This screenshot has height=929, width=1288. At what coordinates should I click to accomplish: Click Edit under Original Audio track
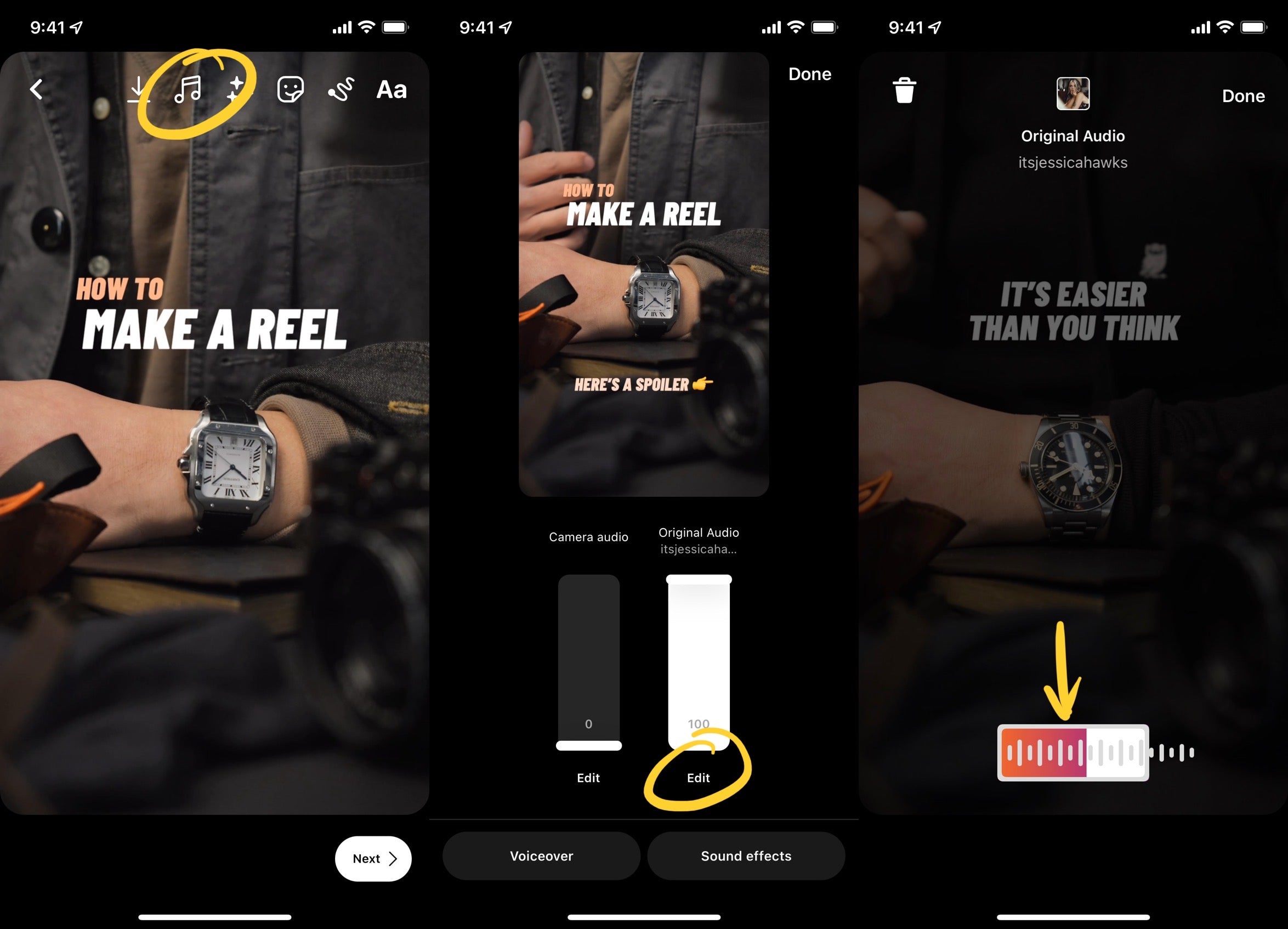point(697,778)
